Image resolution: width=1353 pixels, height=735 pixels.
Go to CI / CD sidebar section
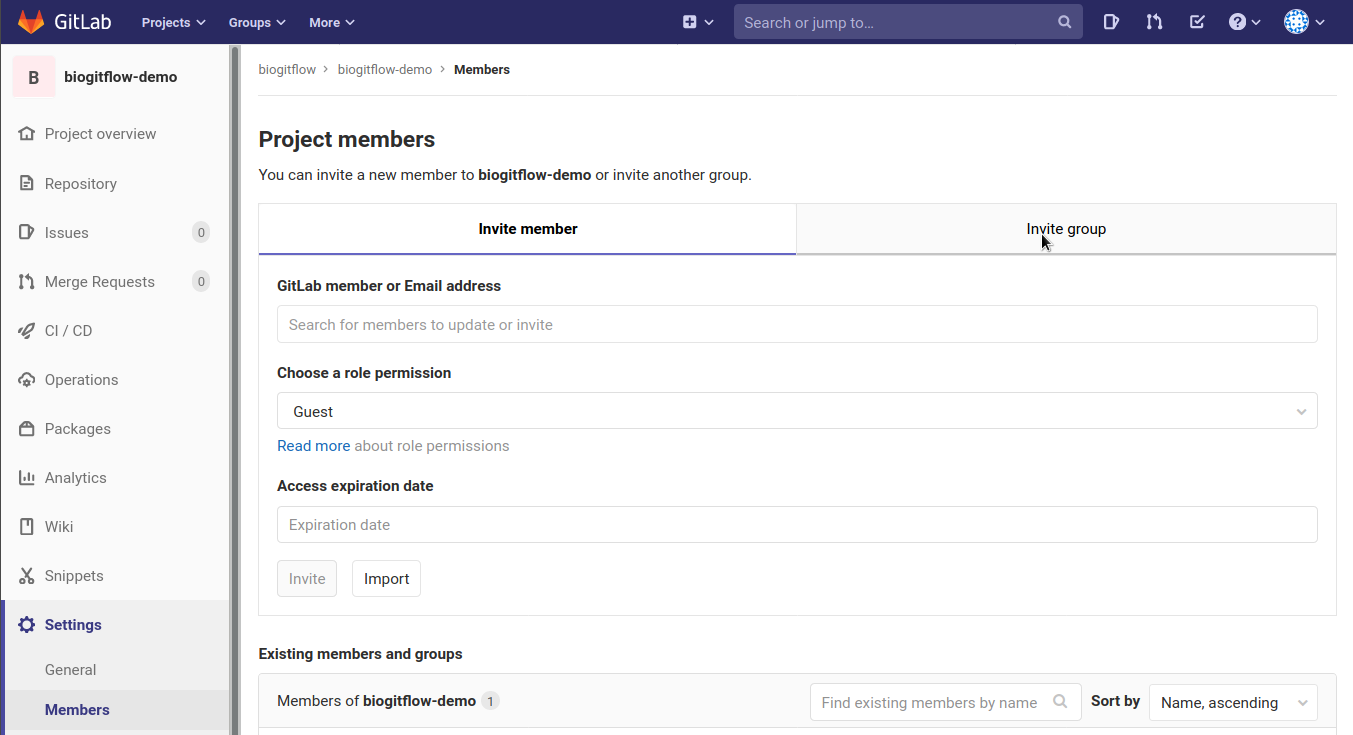69,331
